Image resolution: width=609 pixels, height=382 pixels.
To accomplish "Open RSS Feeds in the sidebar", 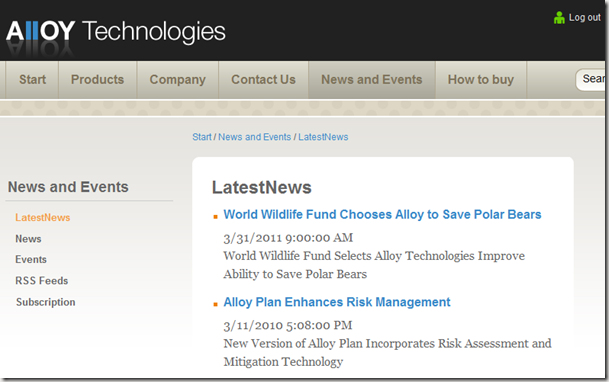I will pos(42,281).
